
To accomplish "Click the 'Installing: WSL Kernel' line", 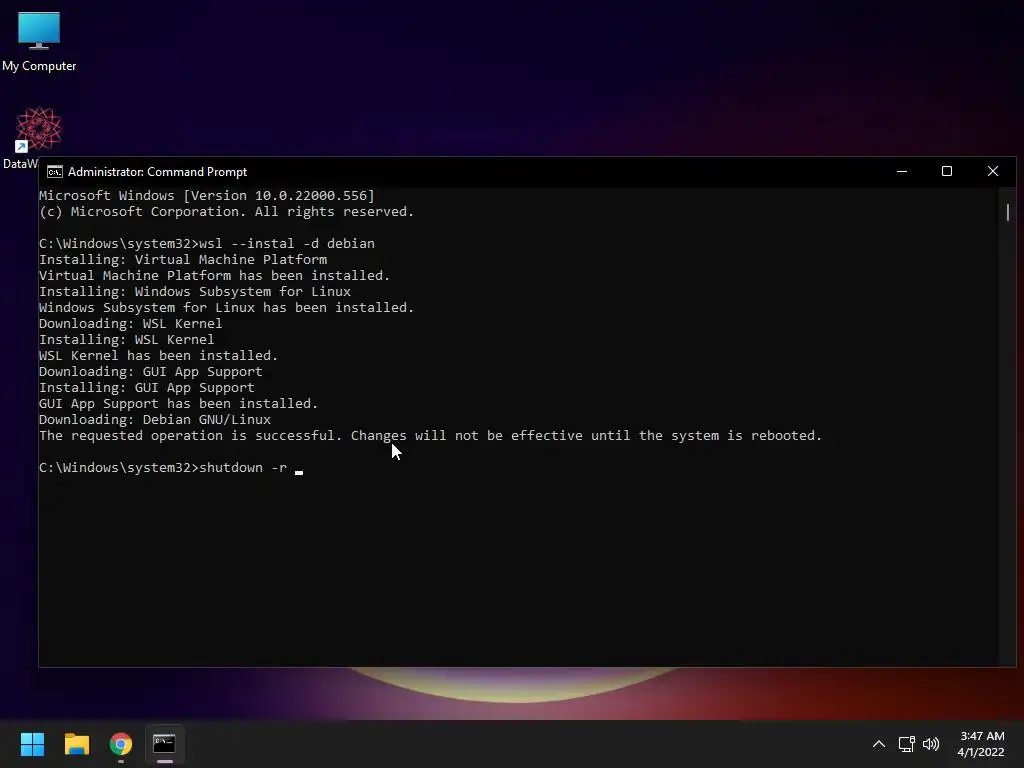I will (x=127, y=340).
